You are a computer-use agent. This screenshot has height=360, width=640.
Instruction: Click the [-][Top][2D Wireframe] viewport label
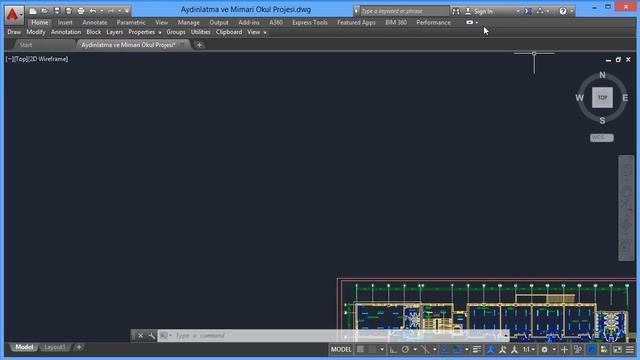[x=37, y=59]
